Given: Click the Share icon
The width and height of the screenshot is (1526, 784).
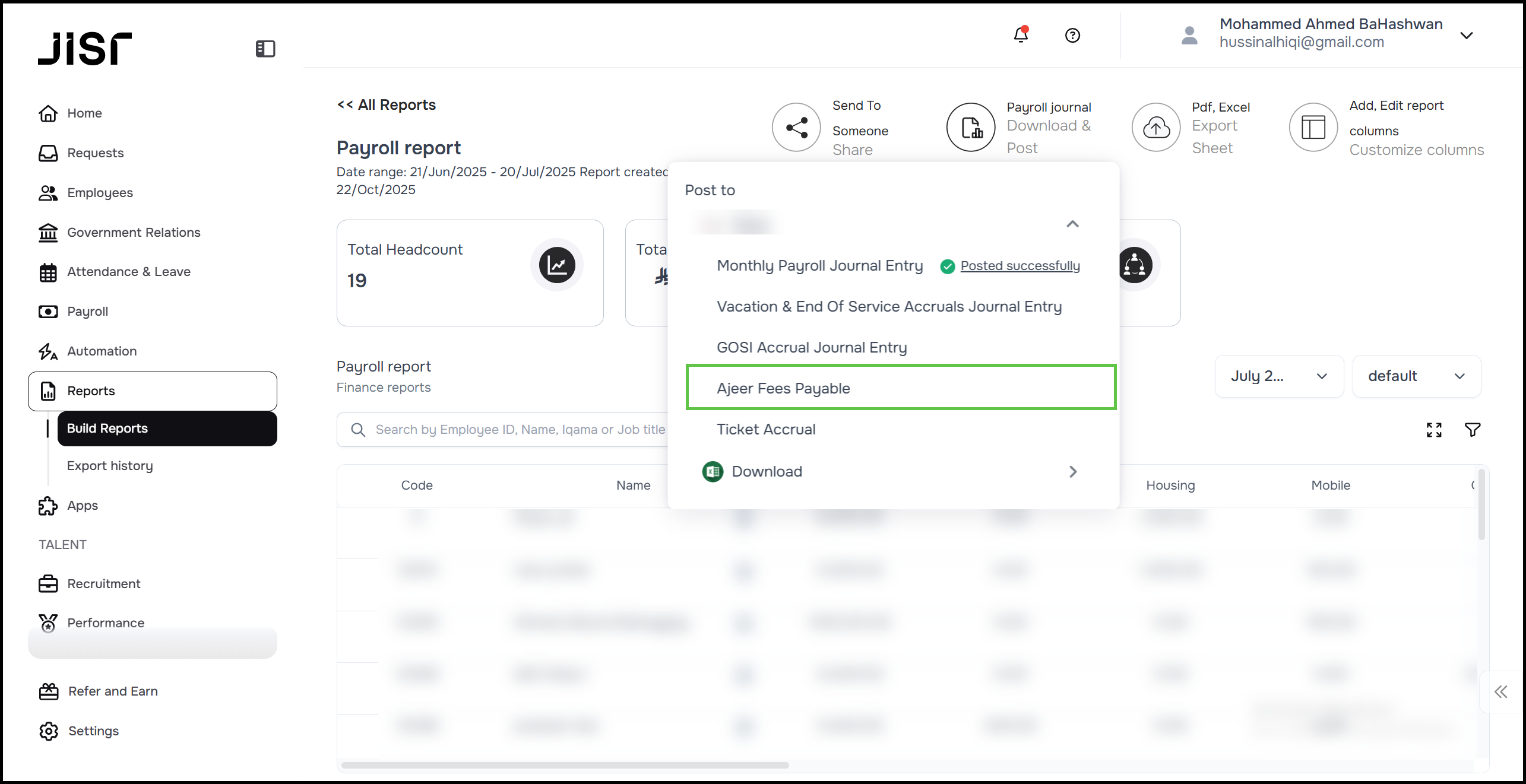Looking at the screenshot, I should click(796, 127).
